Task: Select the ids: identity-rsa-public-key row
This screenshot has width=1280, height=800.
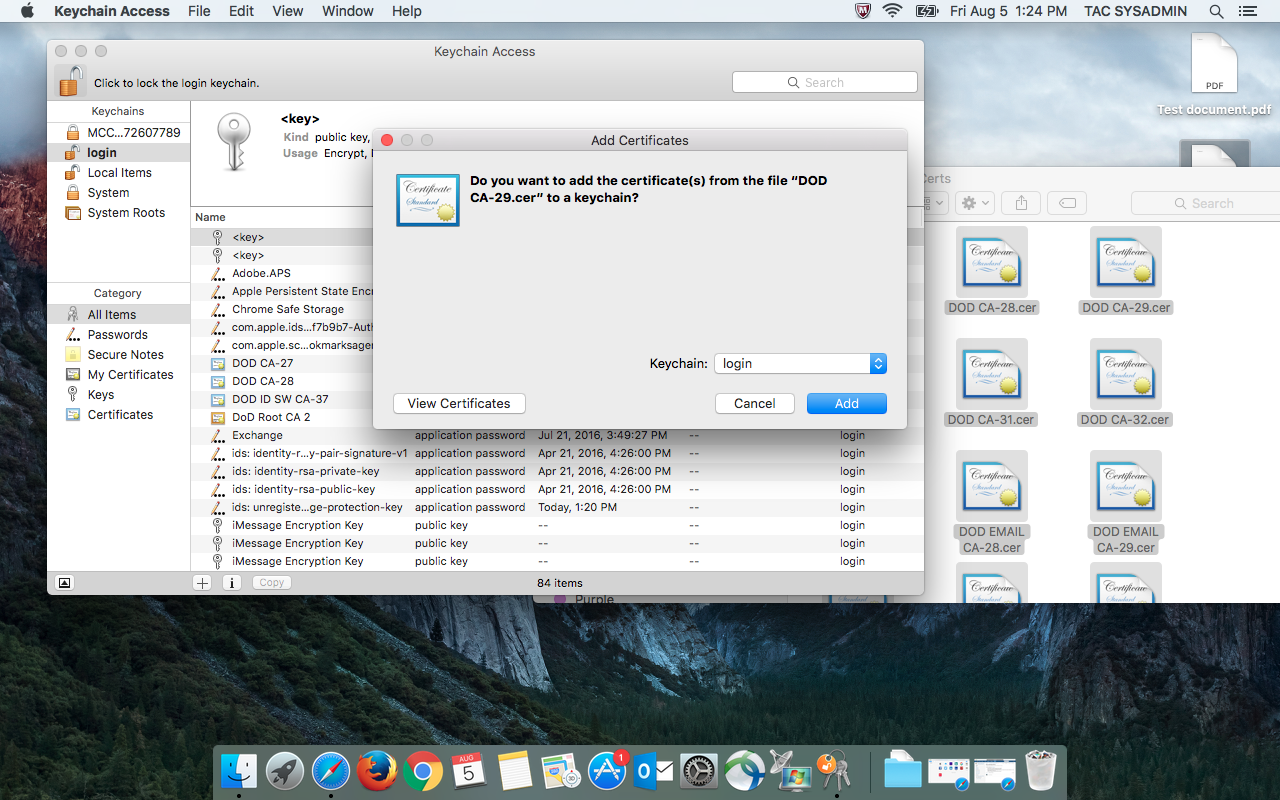Action: pos(557,489)
